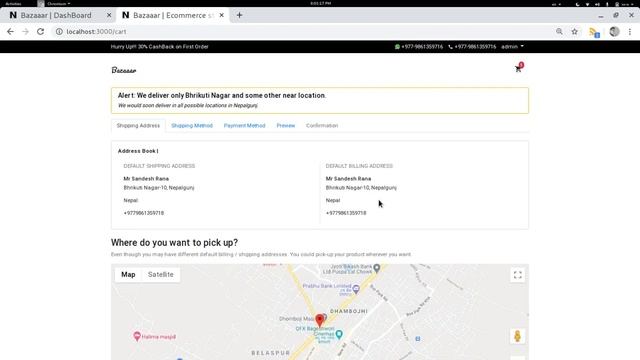Open the Chromium three-dot menu

[x=630, y=31]
